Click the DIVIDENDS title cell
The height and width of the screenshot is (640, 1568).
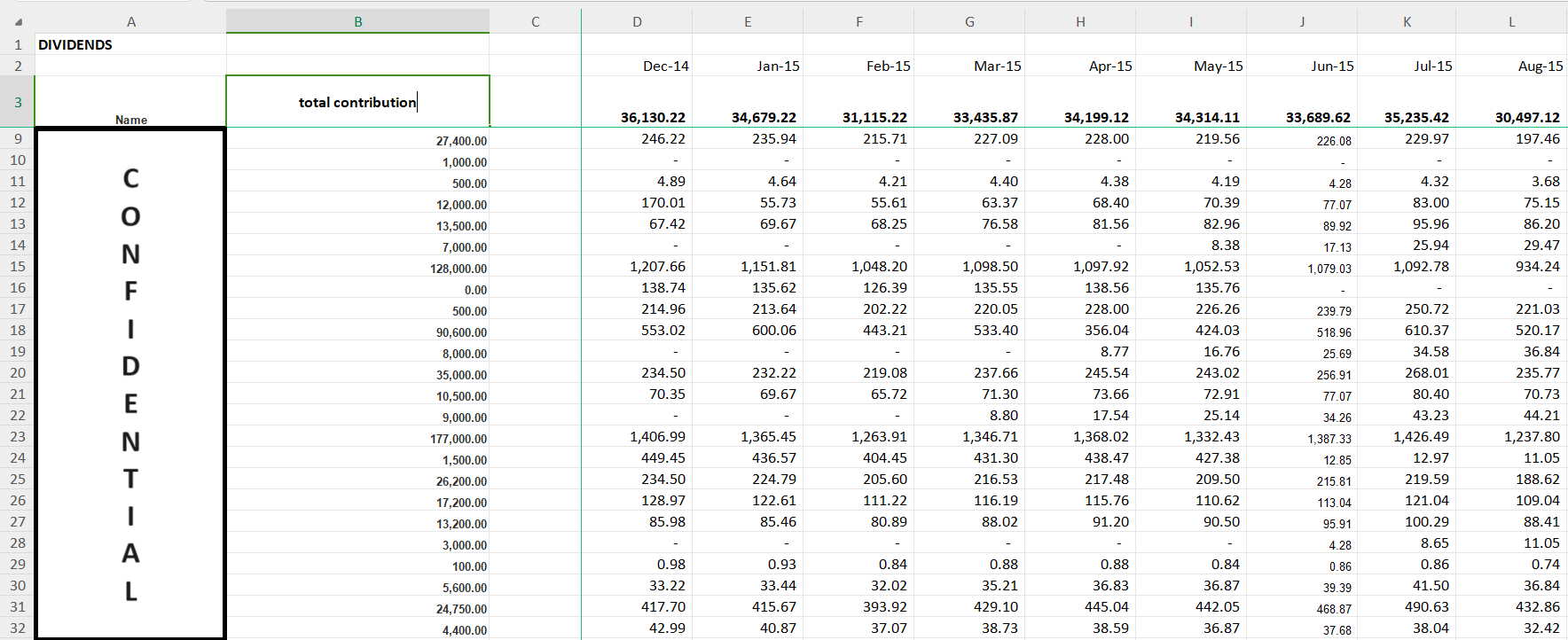[x=131, y=44]
